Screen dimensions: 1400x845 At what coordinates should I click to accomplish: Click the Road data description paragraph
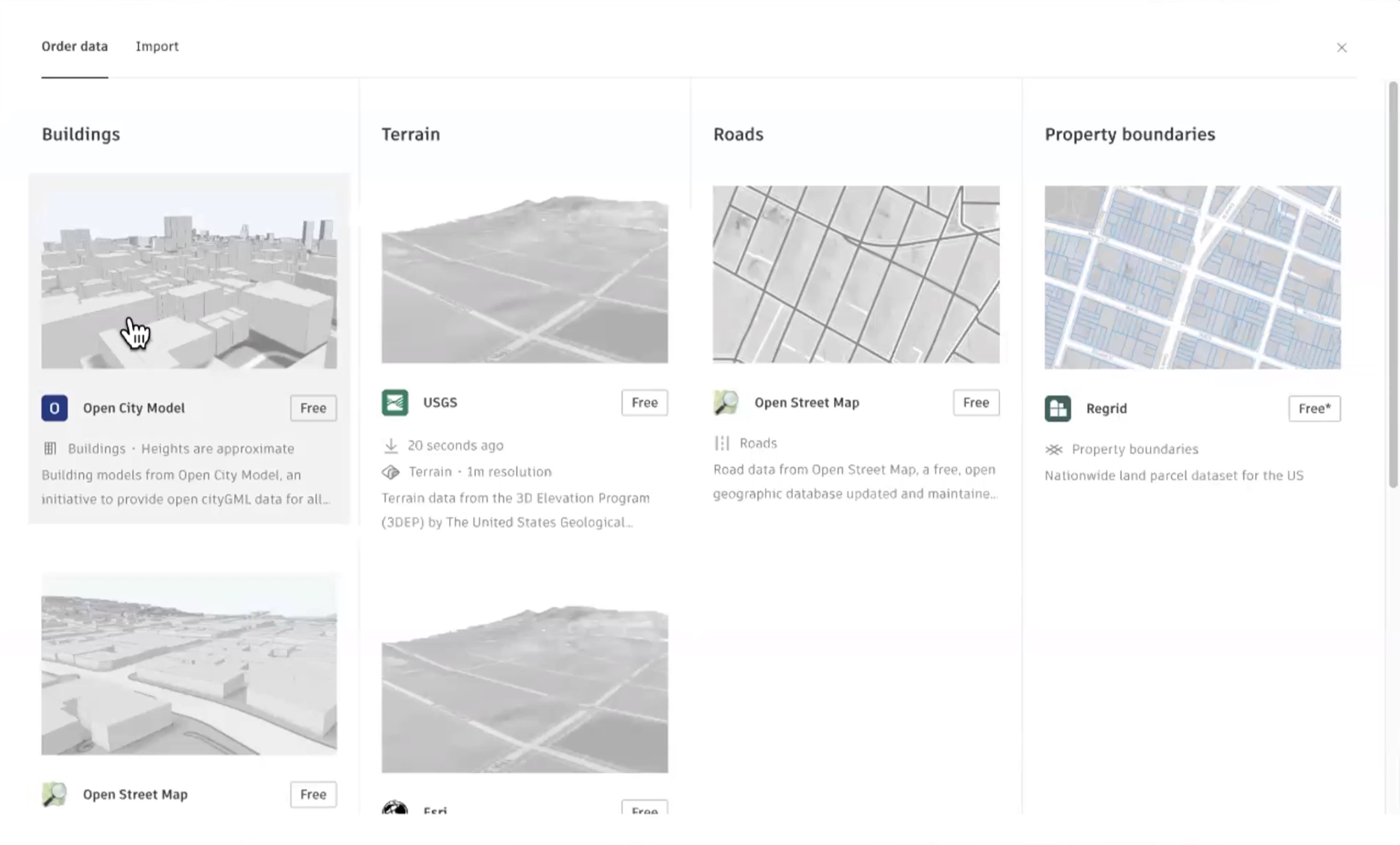855,481
